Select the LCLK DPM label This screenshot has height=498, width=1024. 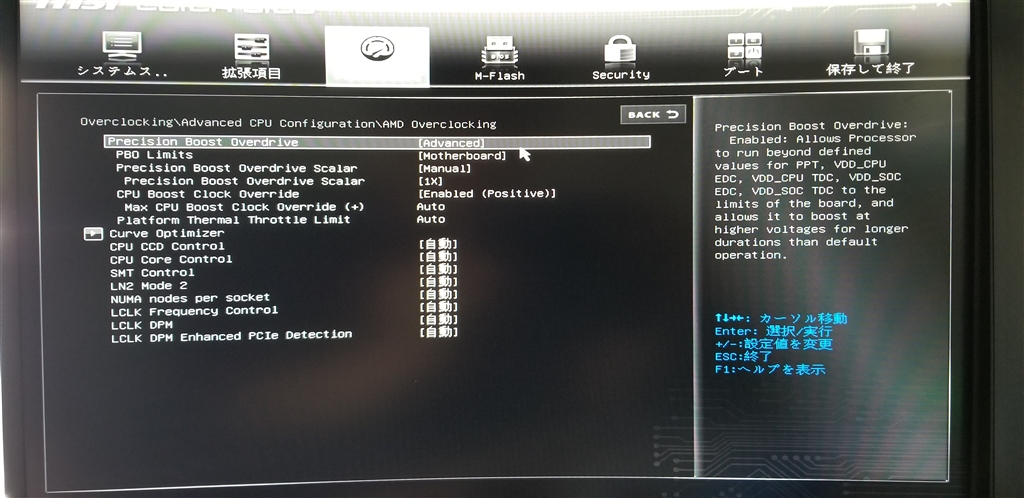pyautogui.click(x=141, y=324)
